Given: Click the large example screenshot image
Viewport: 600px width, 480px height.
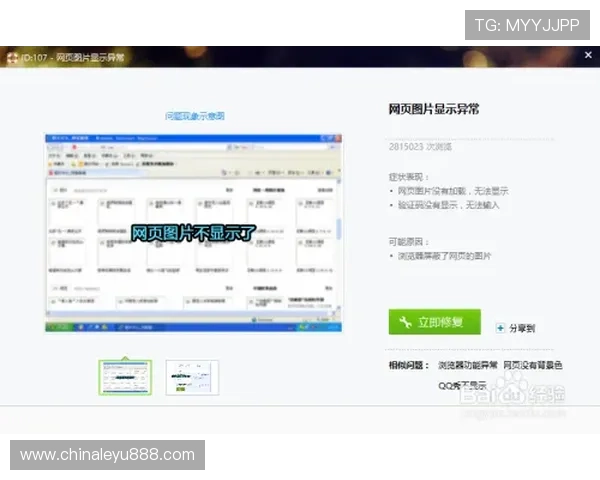Looking at the screenshot, I should coord(193,233).
